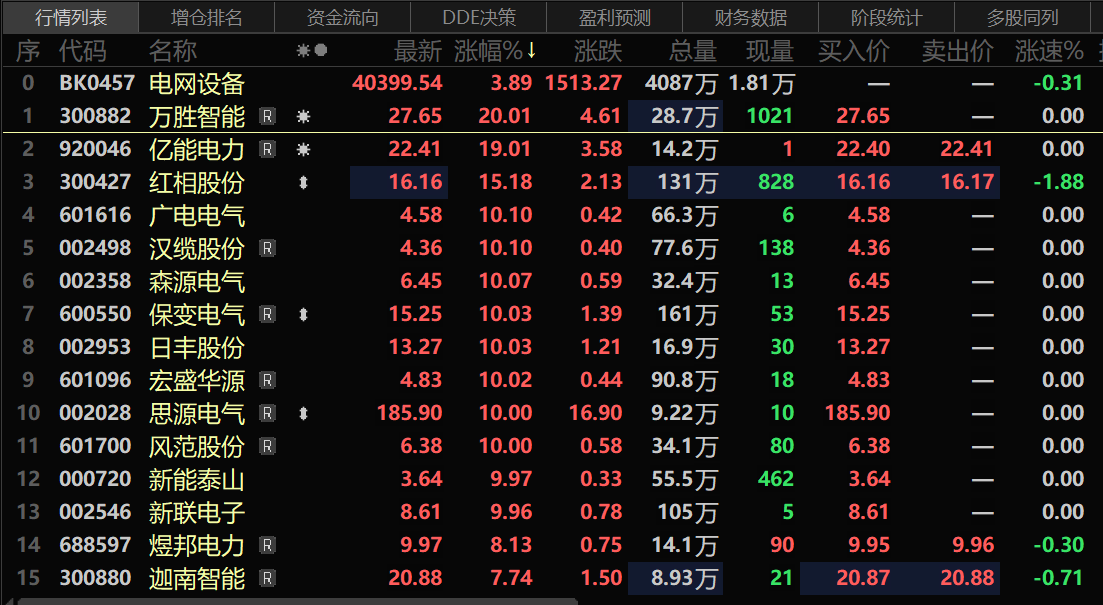
Task: Click the R badge beside 煜邦电力
Action: [x=267, y=545]
